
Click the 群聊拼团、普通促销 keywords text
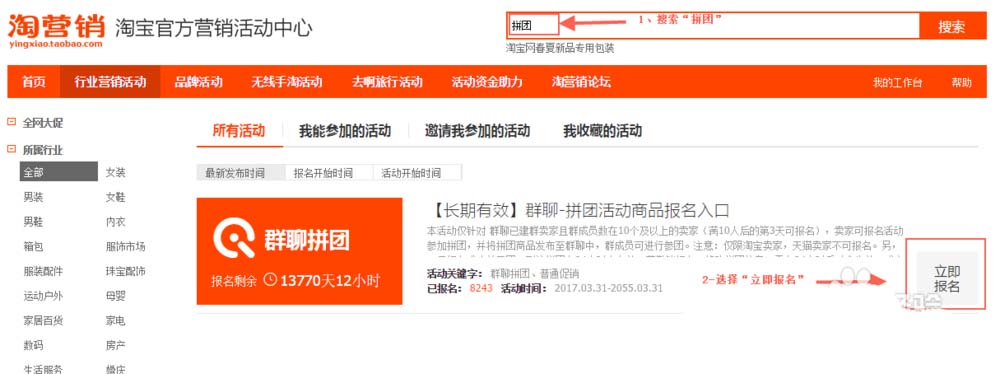click(534, 274)
